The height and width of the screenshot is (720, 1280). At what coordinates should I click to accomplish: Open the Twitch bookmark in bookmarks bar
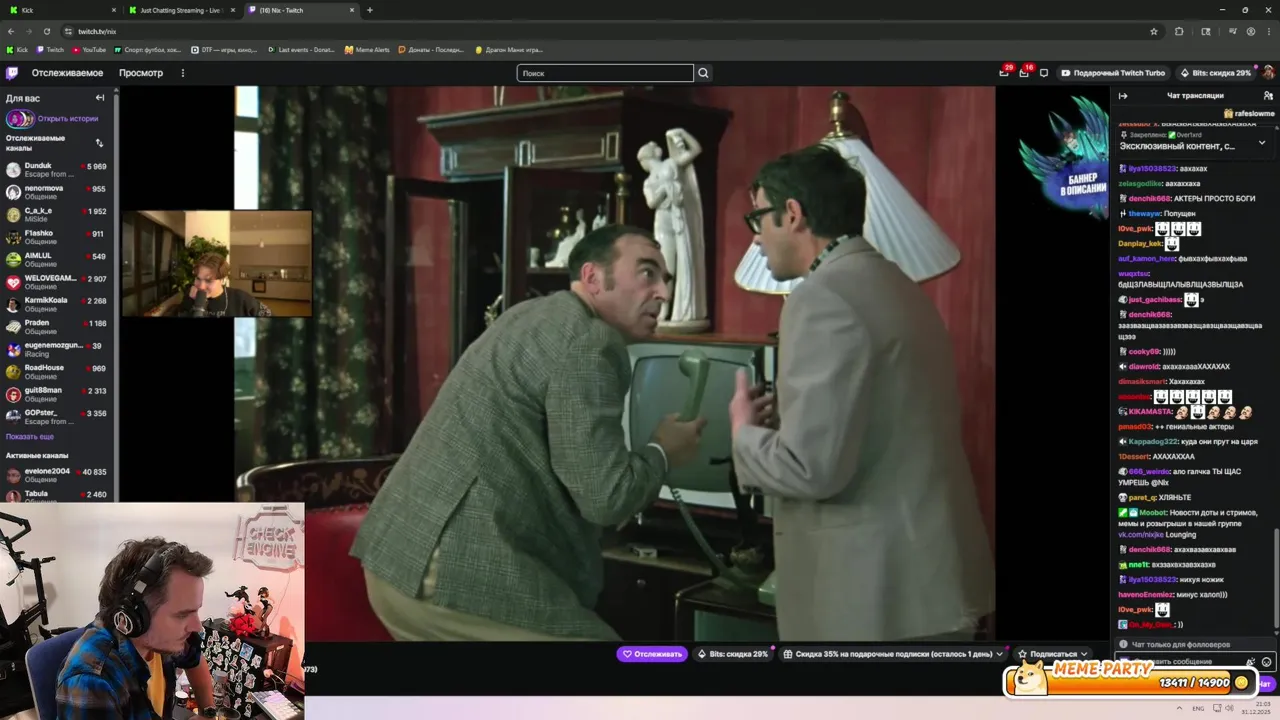coord(51,49)
